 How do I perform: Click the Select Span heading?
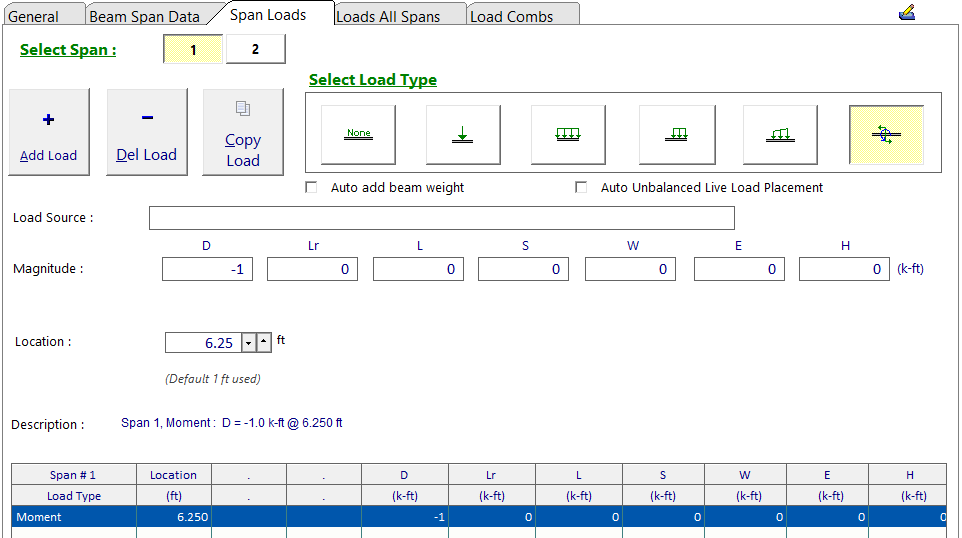click(68, 50)
